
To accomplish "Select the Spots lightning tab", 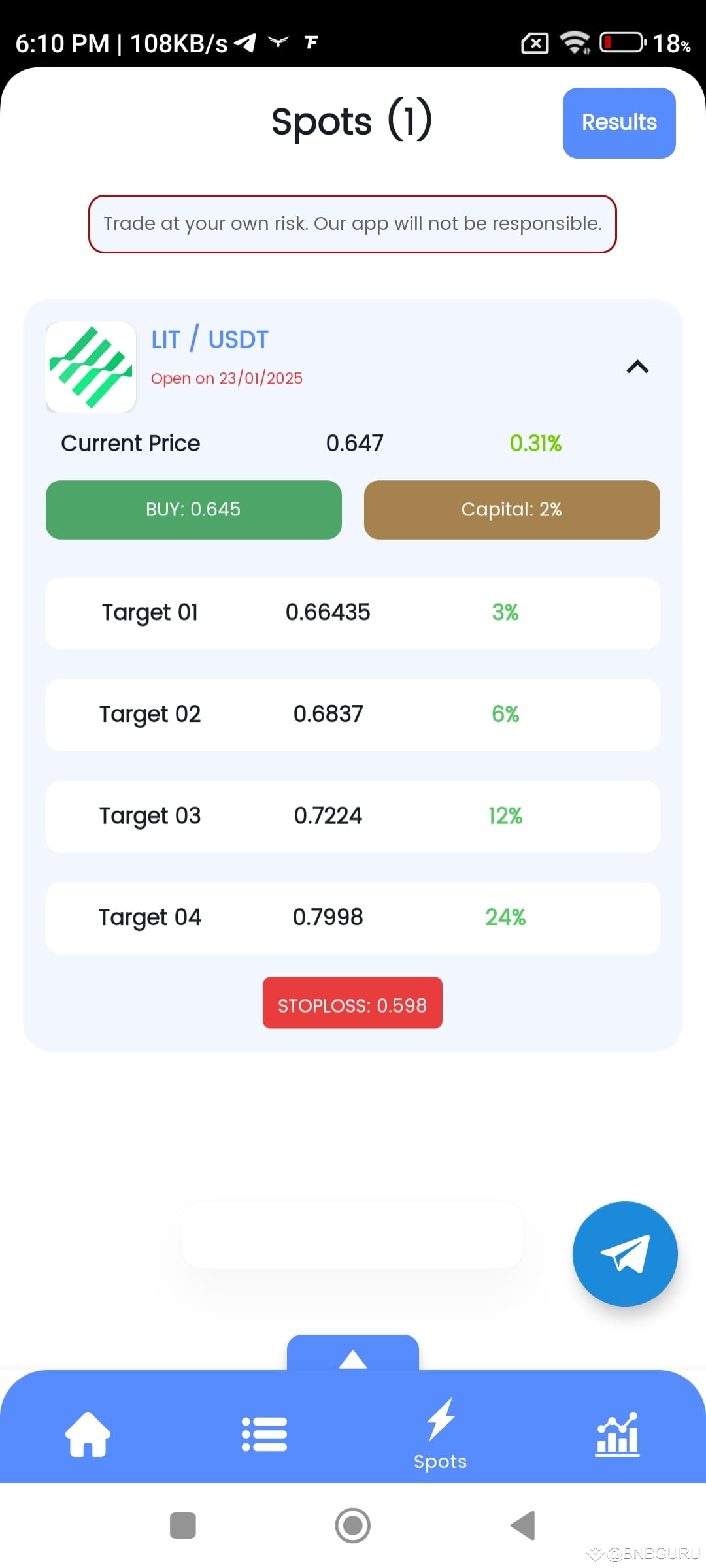I will tap(441, 1434).
